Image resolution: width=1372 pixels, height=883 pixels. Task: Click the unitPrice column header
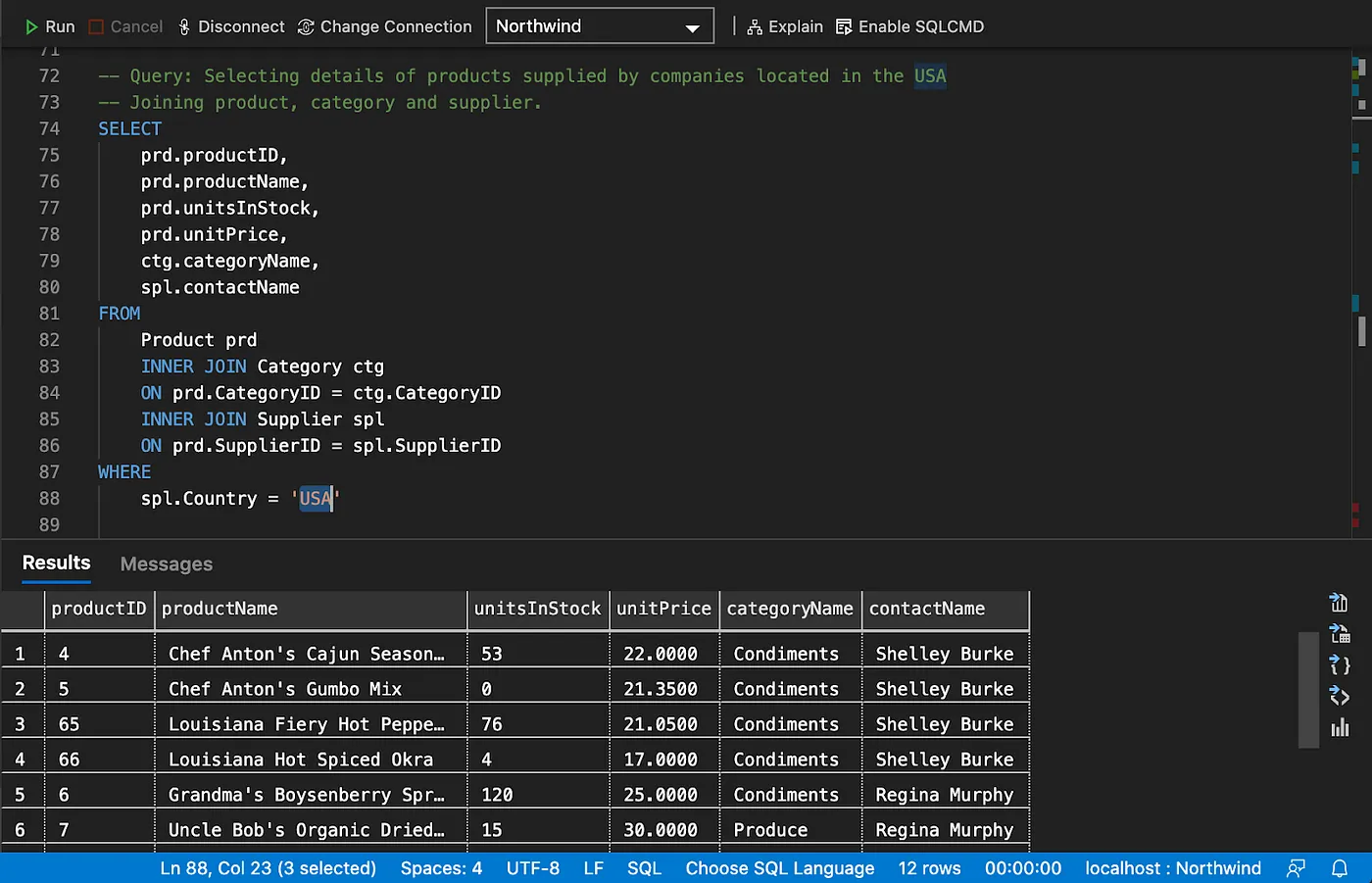[664, 609]
